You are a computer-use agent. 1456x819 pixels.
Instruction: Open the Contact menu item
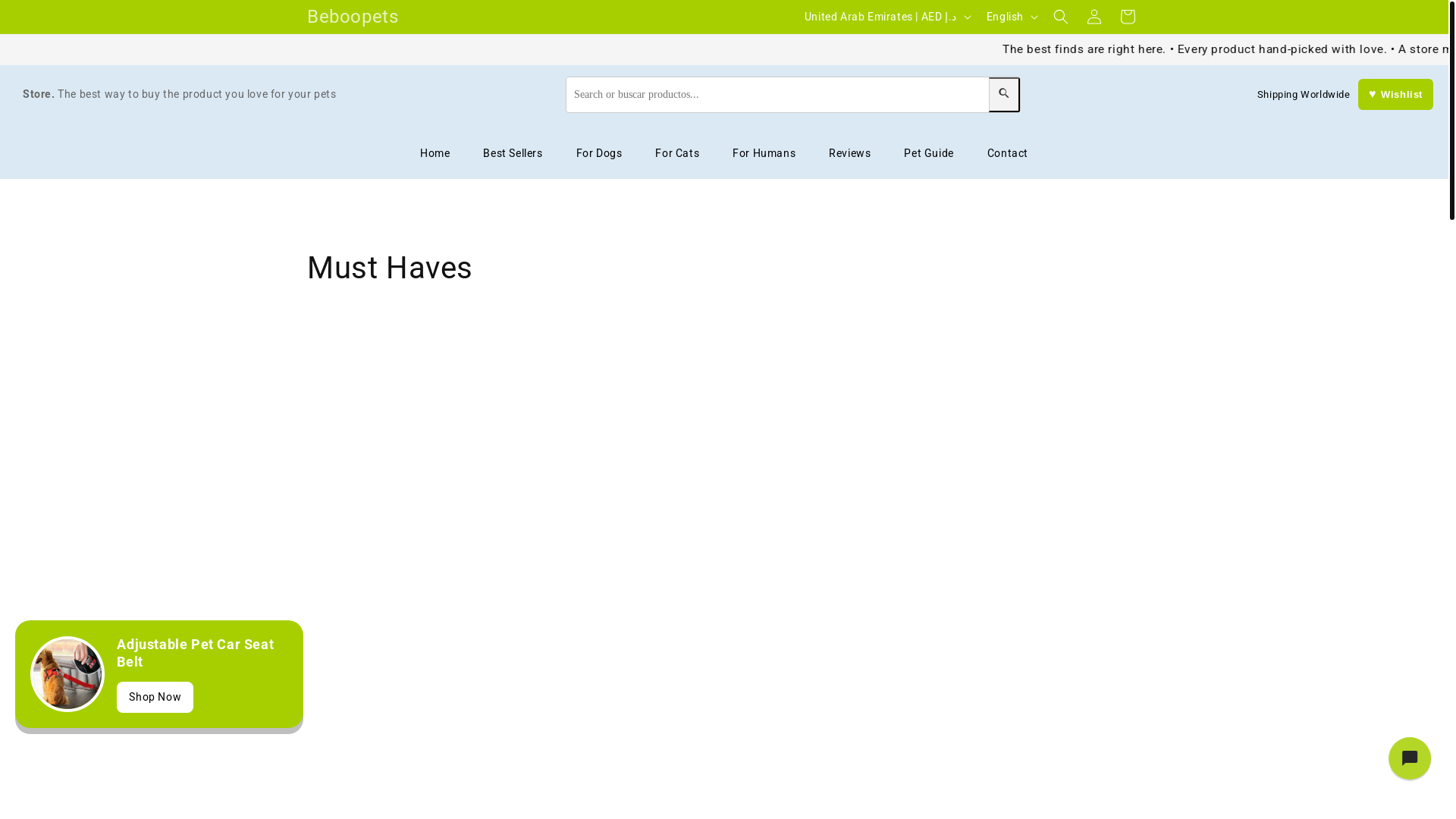[1007, 153]
